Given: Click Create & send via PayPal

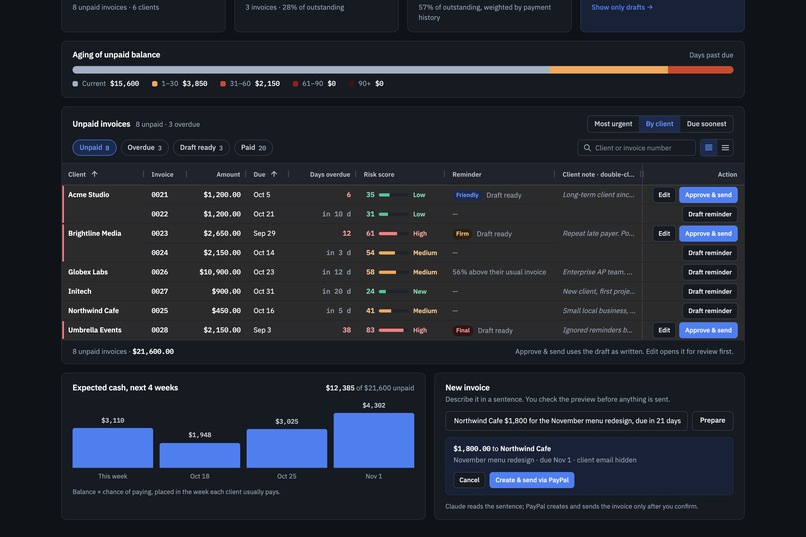Looking at the screenshot, I should click(x=532, y=480).
